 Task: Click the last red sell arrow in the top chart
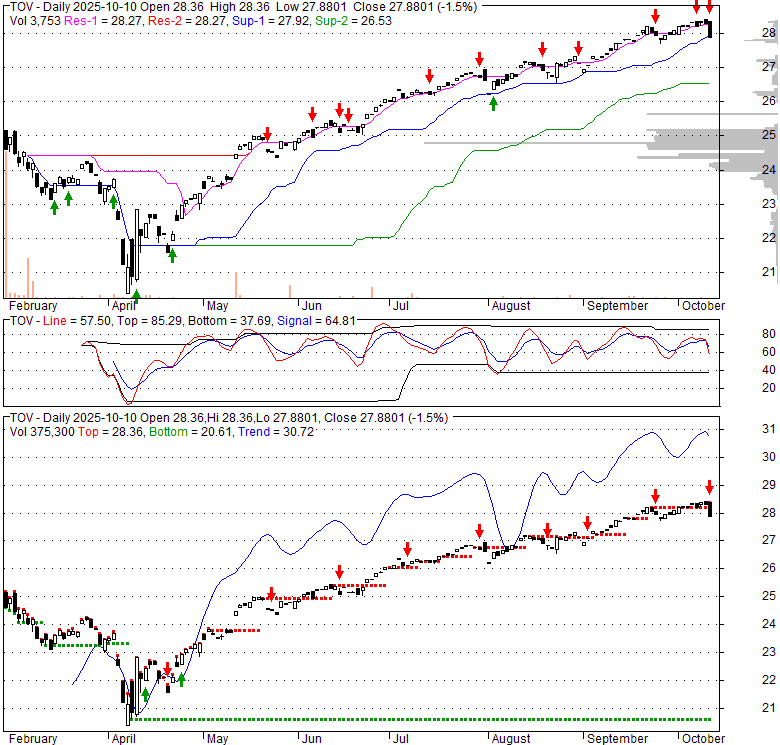coord(709,8)
